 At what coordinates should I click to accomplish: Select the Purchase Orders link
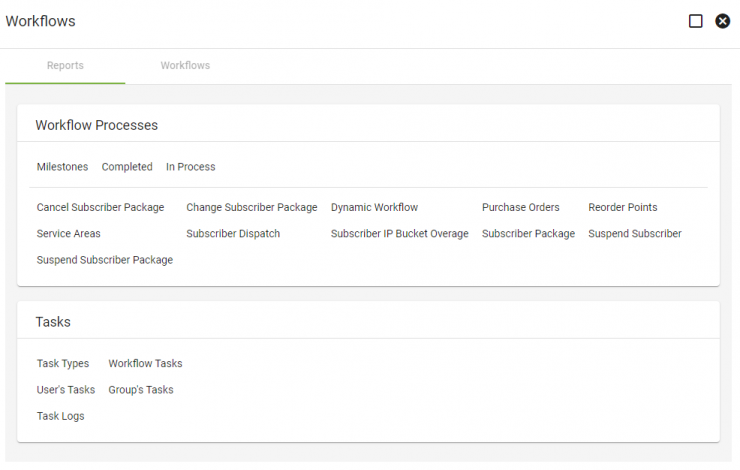click(x=521, y=207)
